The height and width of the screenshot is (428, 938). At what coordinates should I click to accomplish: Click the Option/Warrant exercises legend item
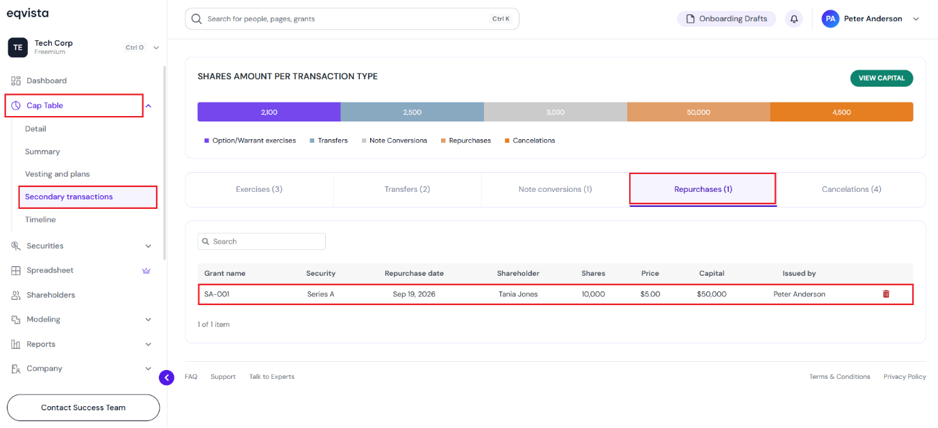[250, 141]
